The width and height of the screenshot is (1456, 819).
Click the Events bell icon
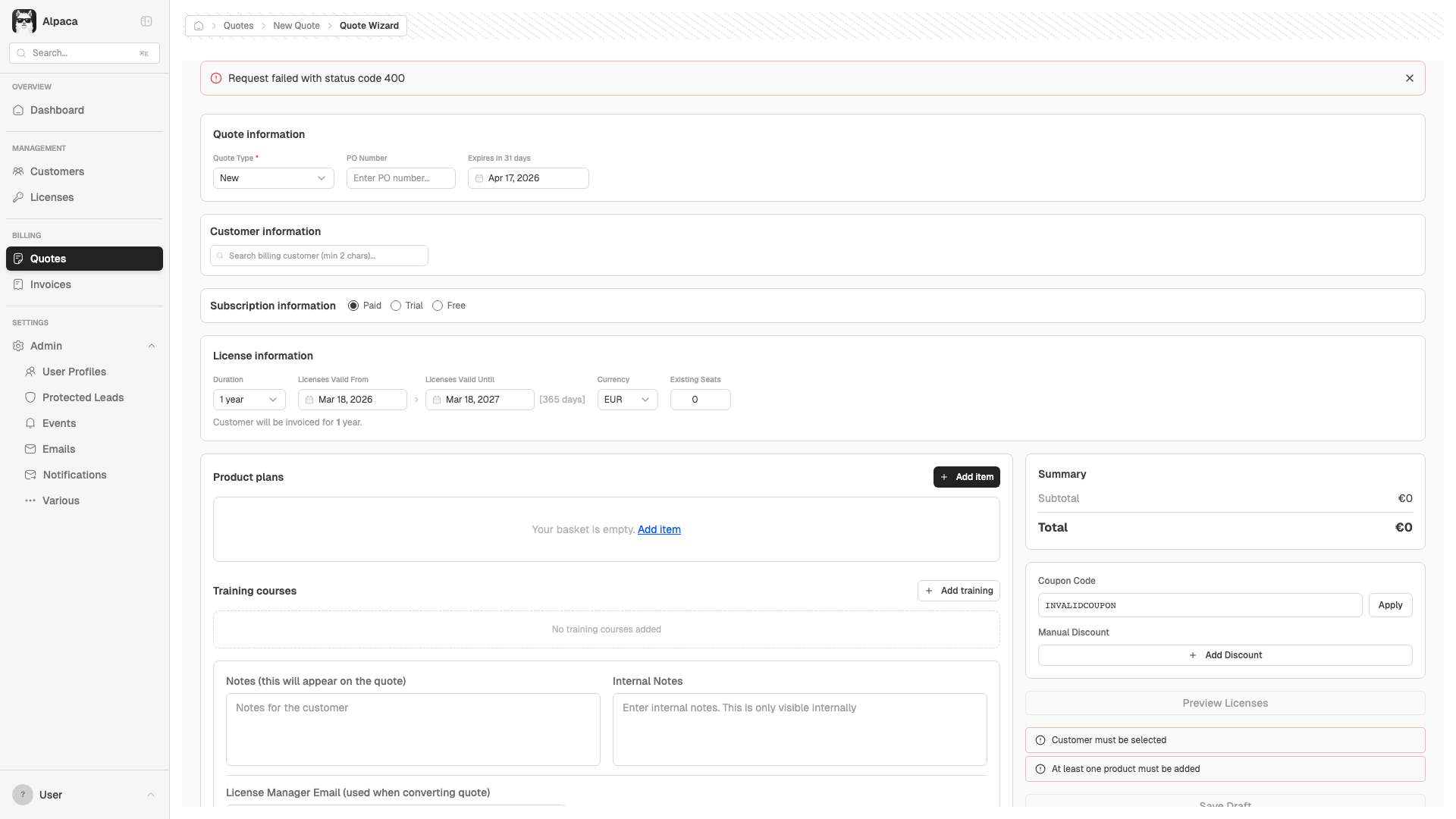point(30,423)
